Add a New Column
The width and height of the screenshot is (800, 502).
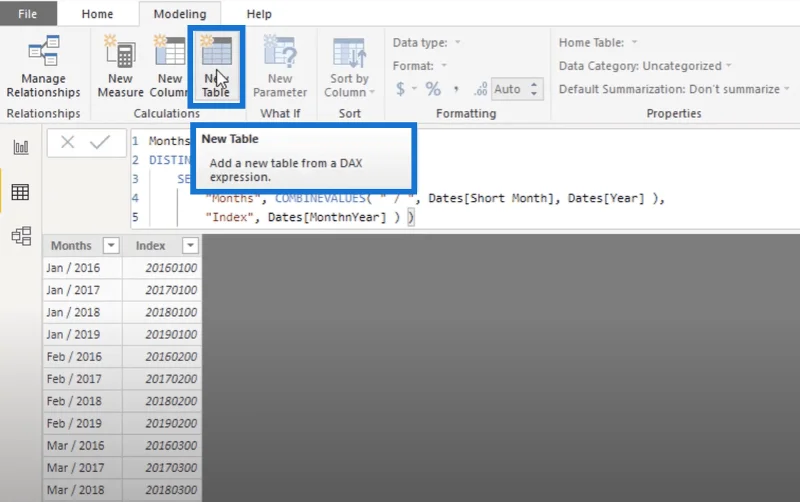[169, 66]
